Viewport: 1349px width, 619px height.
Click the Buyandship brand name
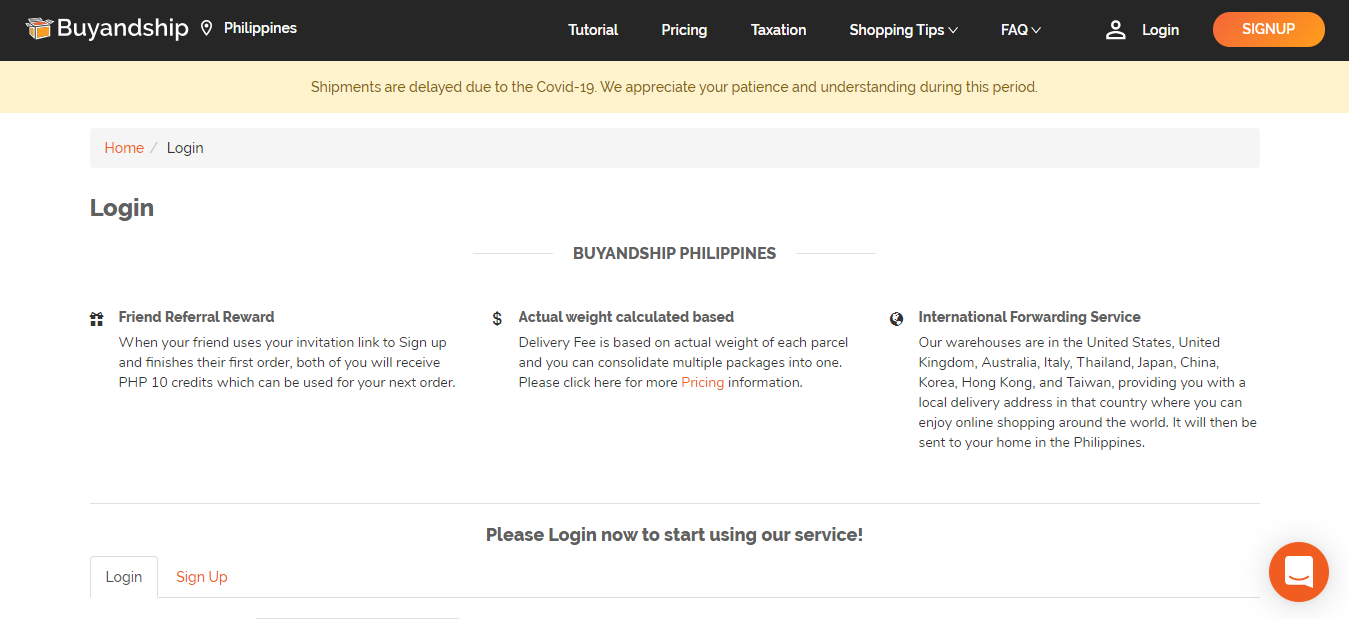pyautogui.click(x=122, y=28)
